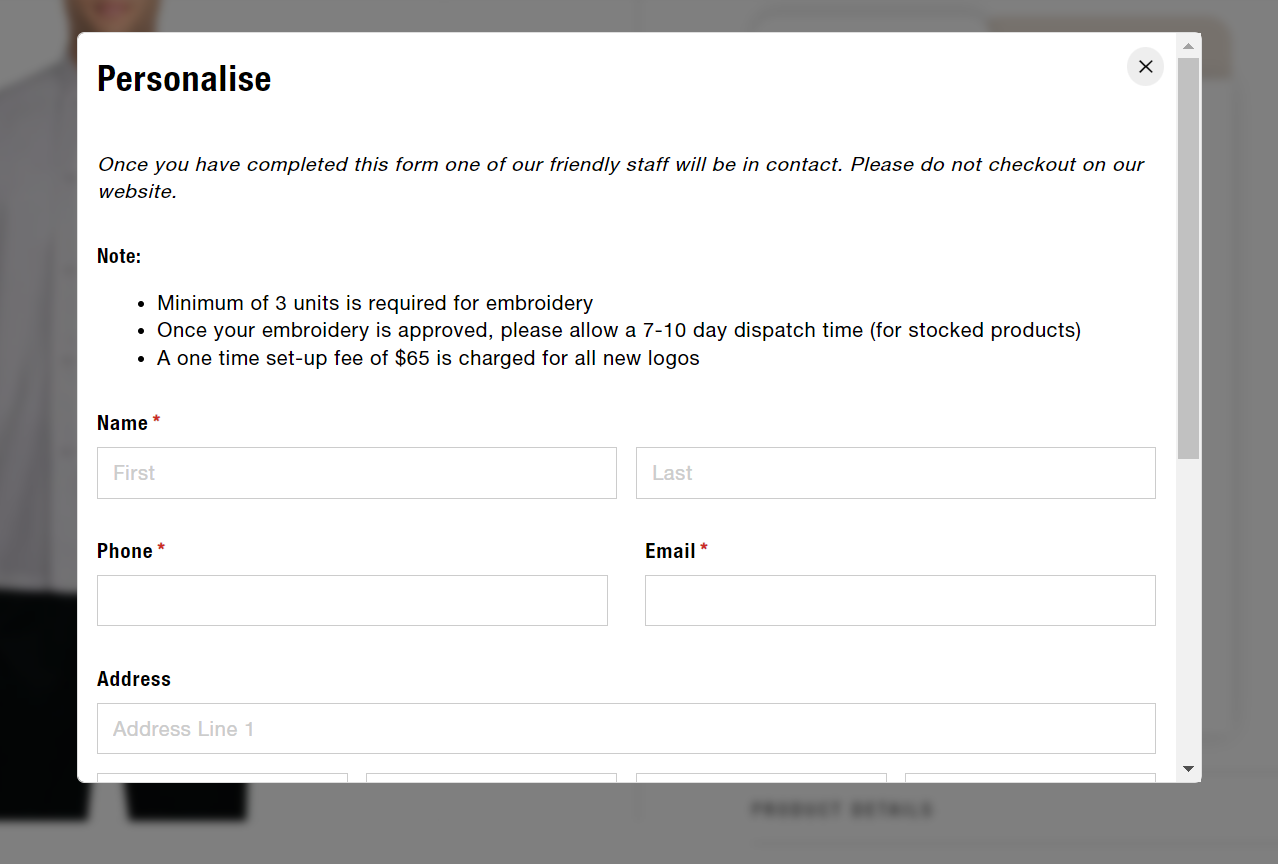This screenshot has width=1278, height=864.
Task: Click the Minimum of 3 units bullet point
Action: [375, 303]
